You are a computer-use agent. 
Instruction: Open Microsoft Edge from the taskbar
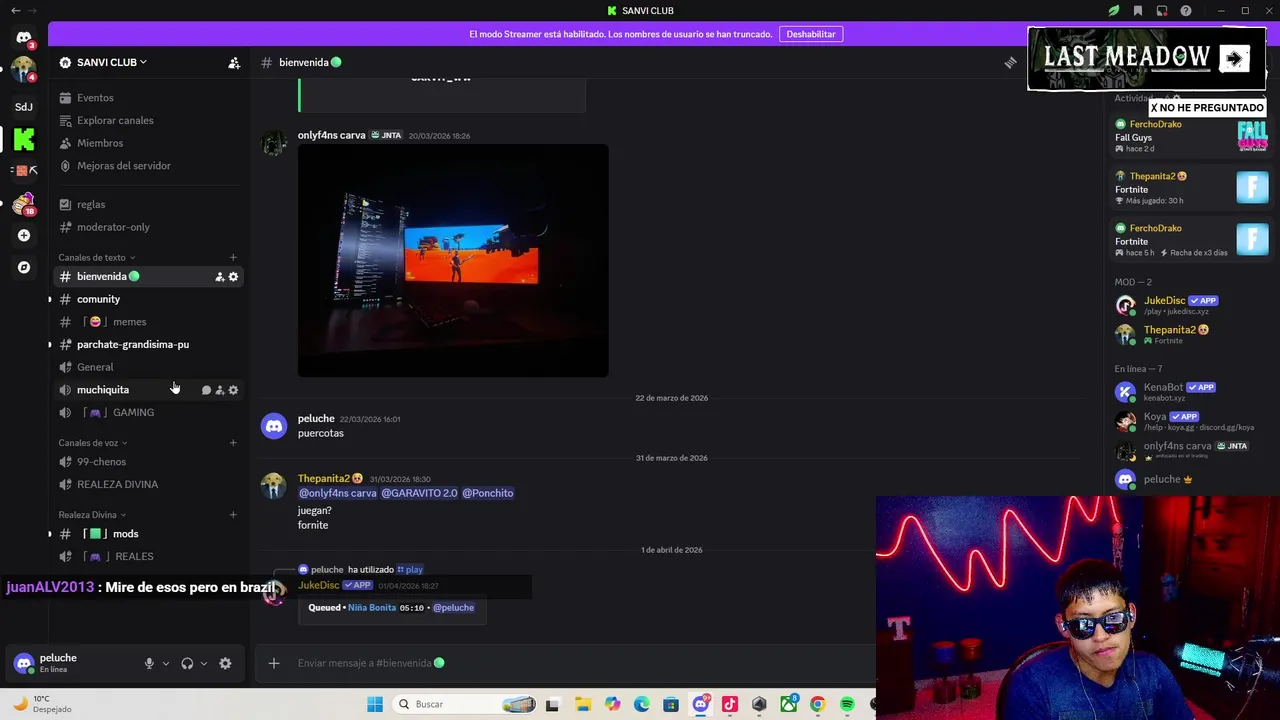[x=642, y=704]
